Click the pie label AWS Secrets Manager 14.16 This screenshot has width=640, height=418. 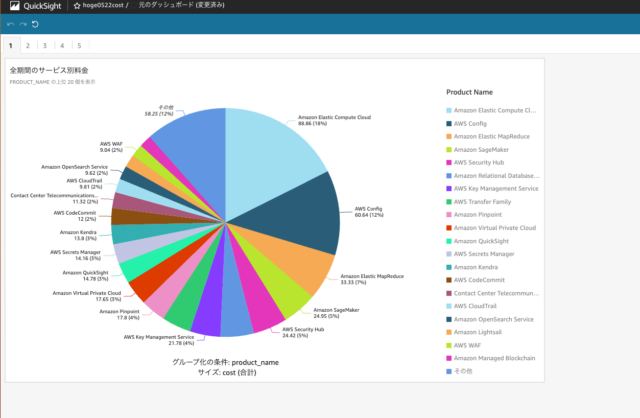point(76,255)
